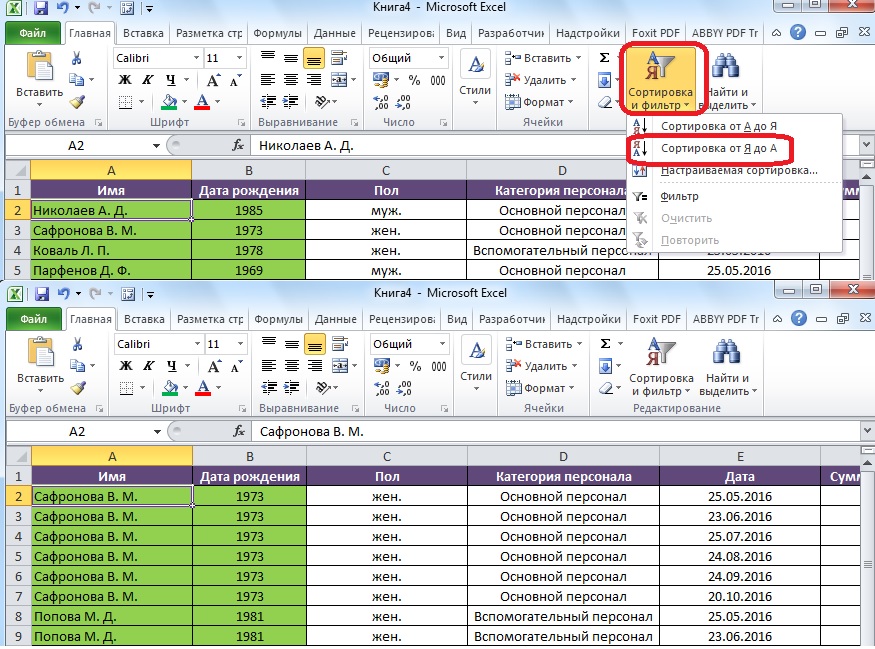Click Orientation icon in top window

322,102
